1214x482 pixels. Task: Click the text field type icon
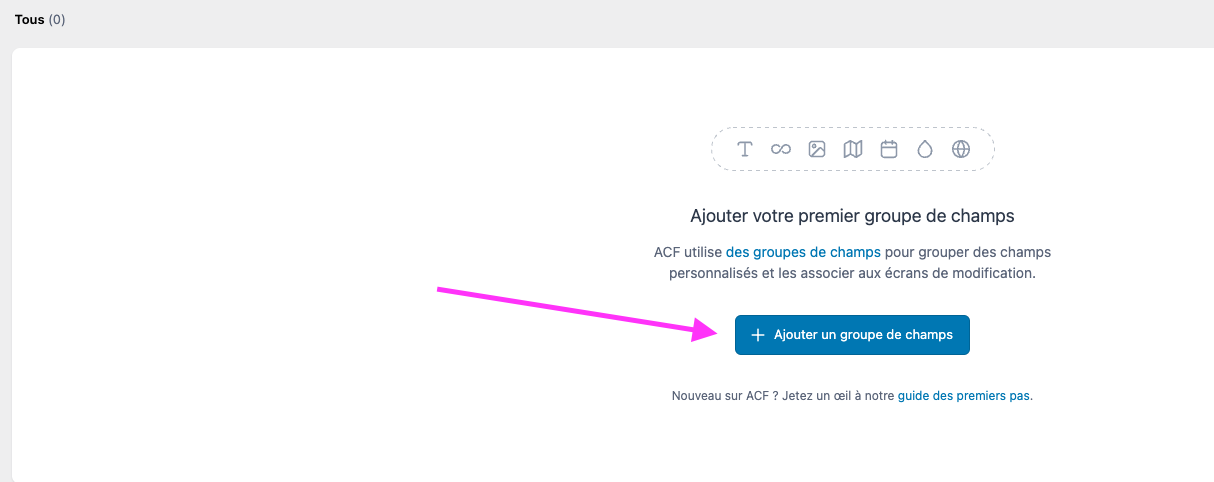(x=745, y=149)
